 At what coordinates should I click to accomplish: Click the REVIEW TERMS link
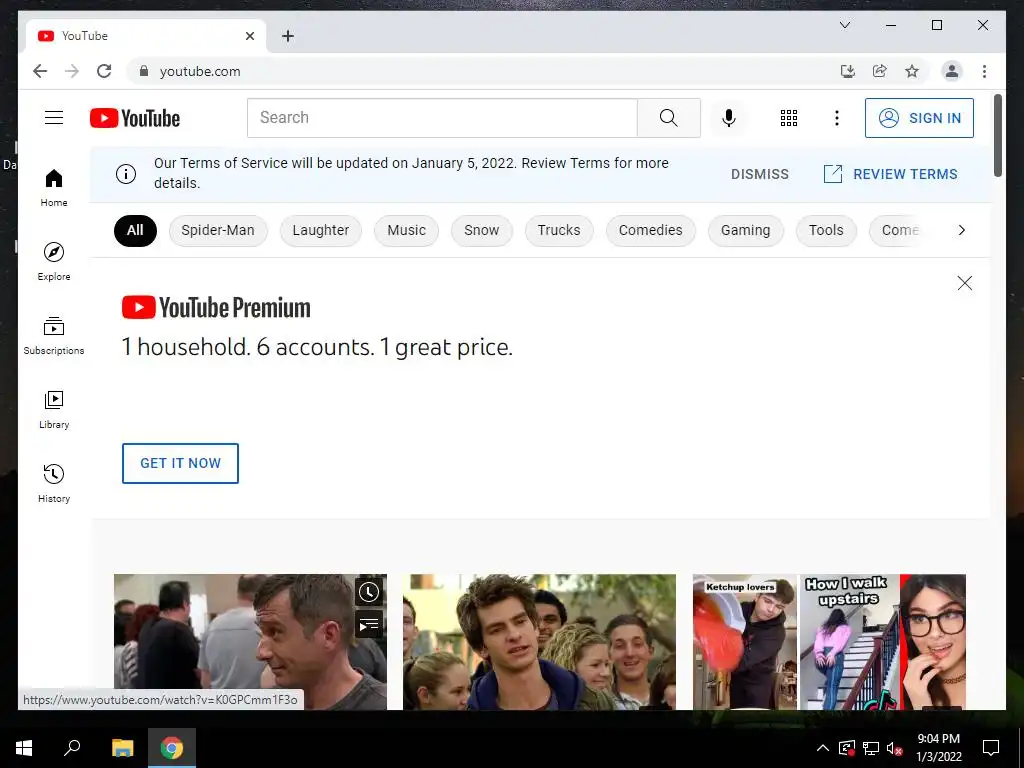tap(891, 174)
